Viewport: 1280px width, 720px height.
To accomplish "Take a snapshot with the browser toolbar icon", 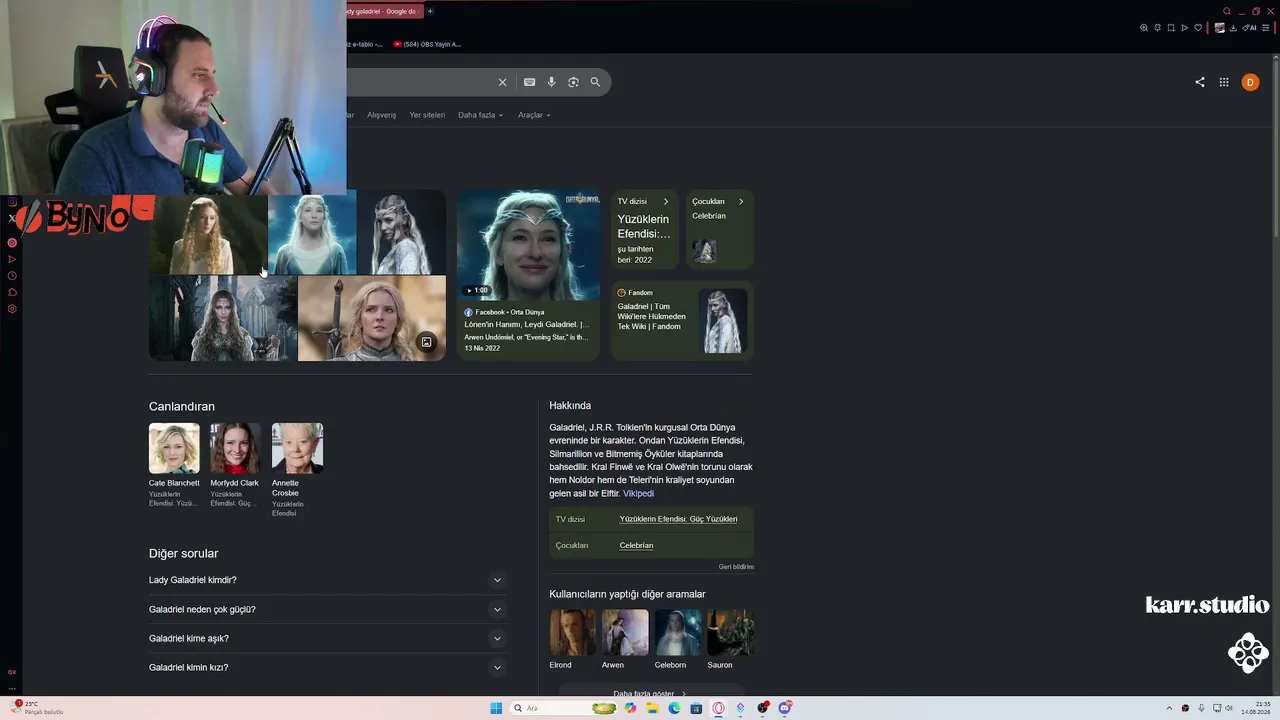I will tap(1171, 28).
